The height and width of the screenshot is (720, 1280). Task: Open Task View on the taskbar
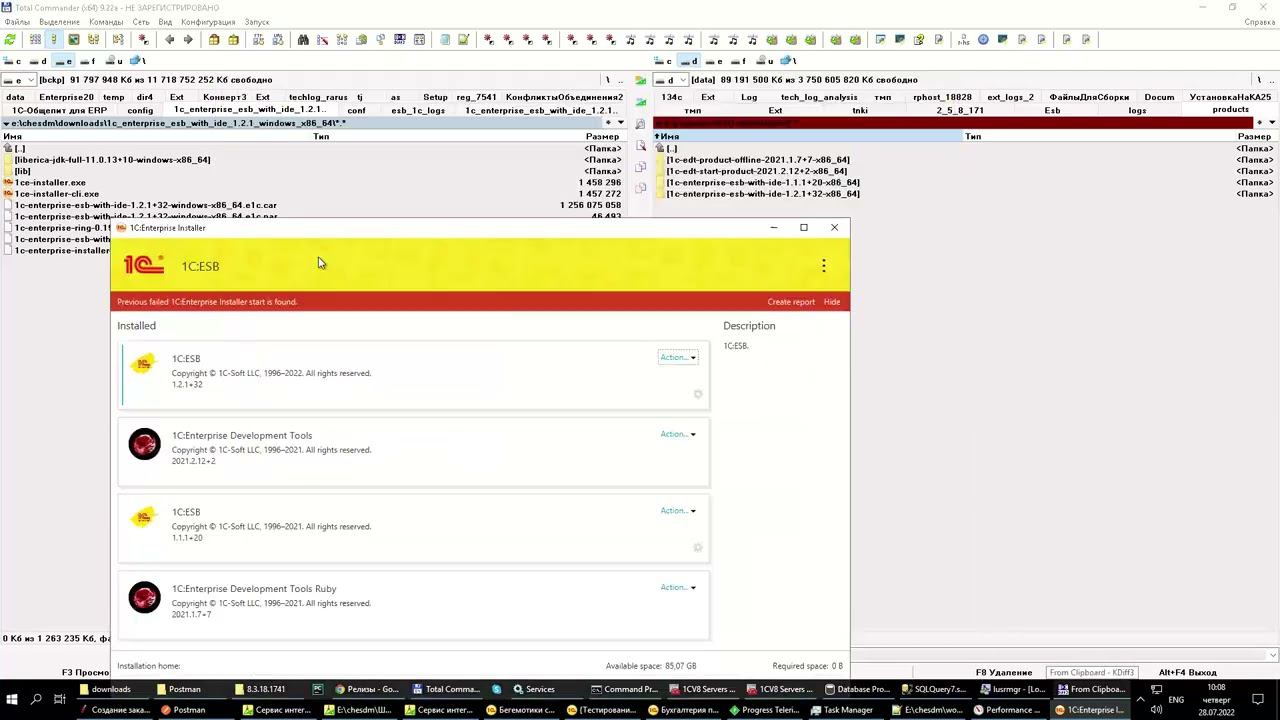[x=60, y=699]
